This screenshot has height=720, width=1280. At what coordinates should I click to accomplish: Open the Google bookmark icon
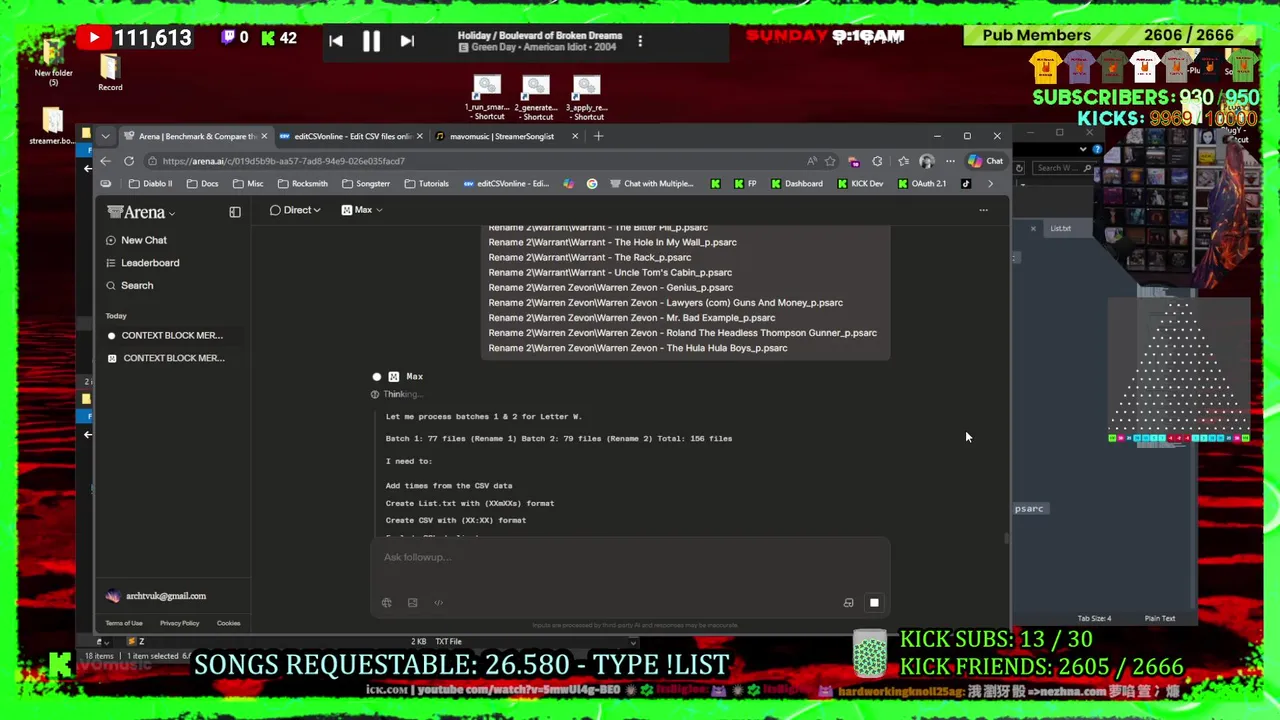(x=592, y=184)
